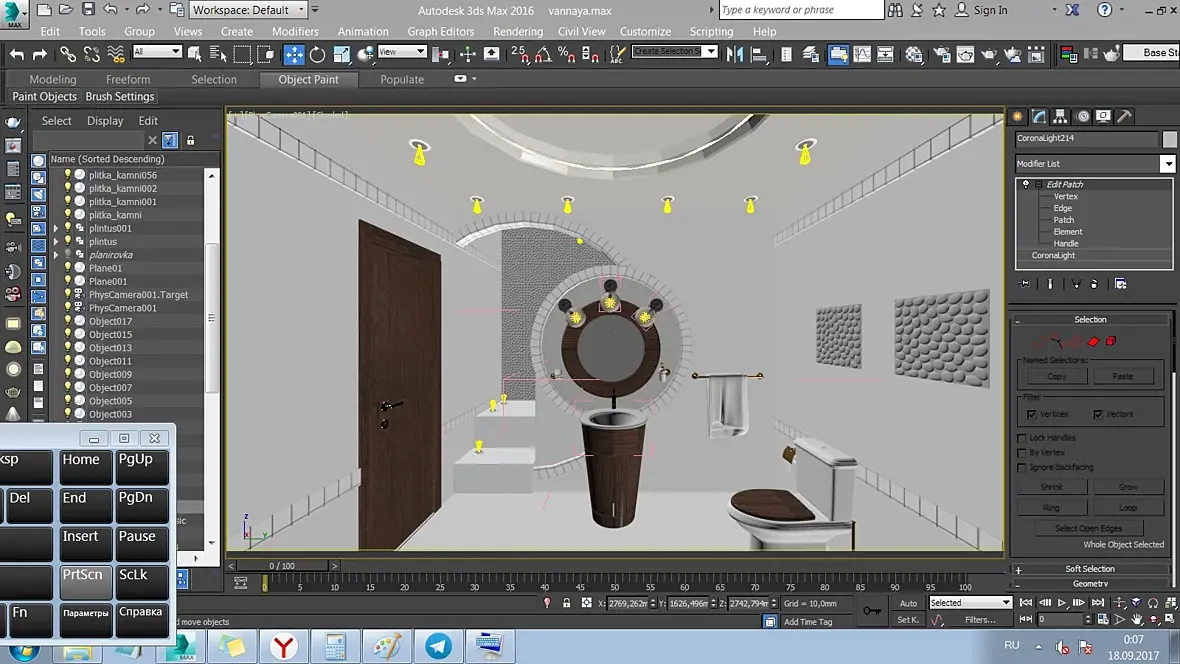Switch to the Populate ribbon tab
Image resolution: width=1180 pixels, height=664 pixels.
(x=402, y=79)
